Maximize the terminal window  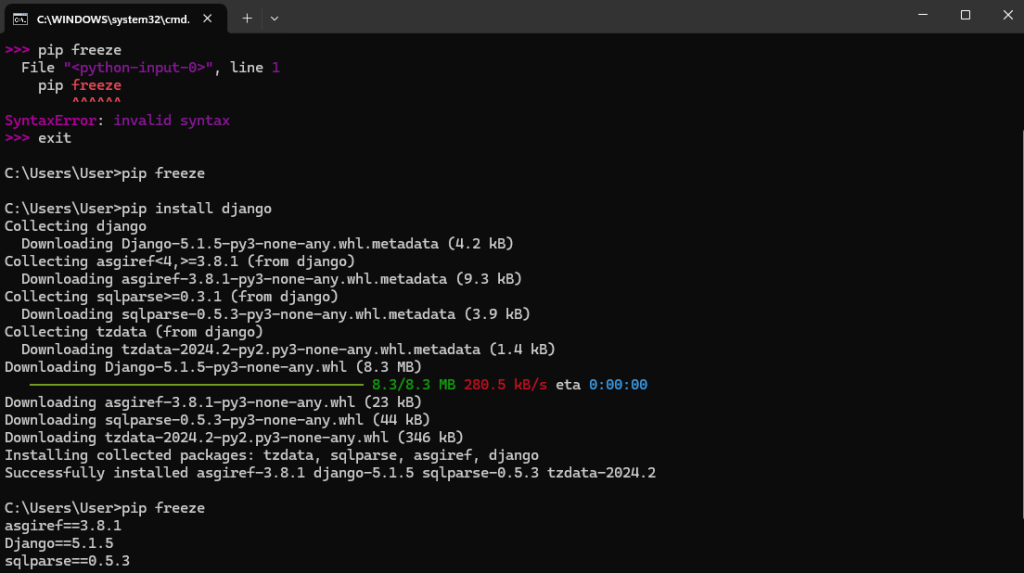click(x=965, y=15)
